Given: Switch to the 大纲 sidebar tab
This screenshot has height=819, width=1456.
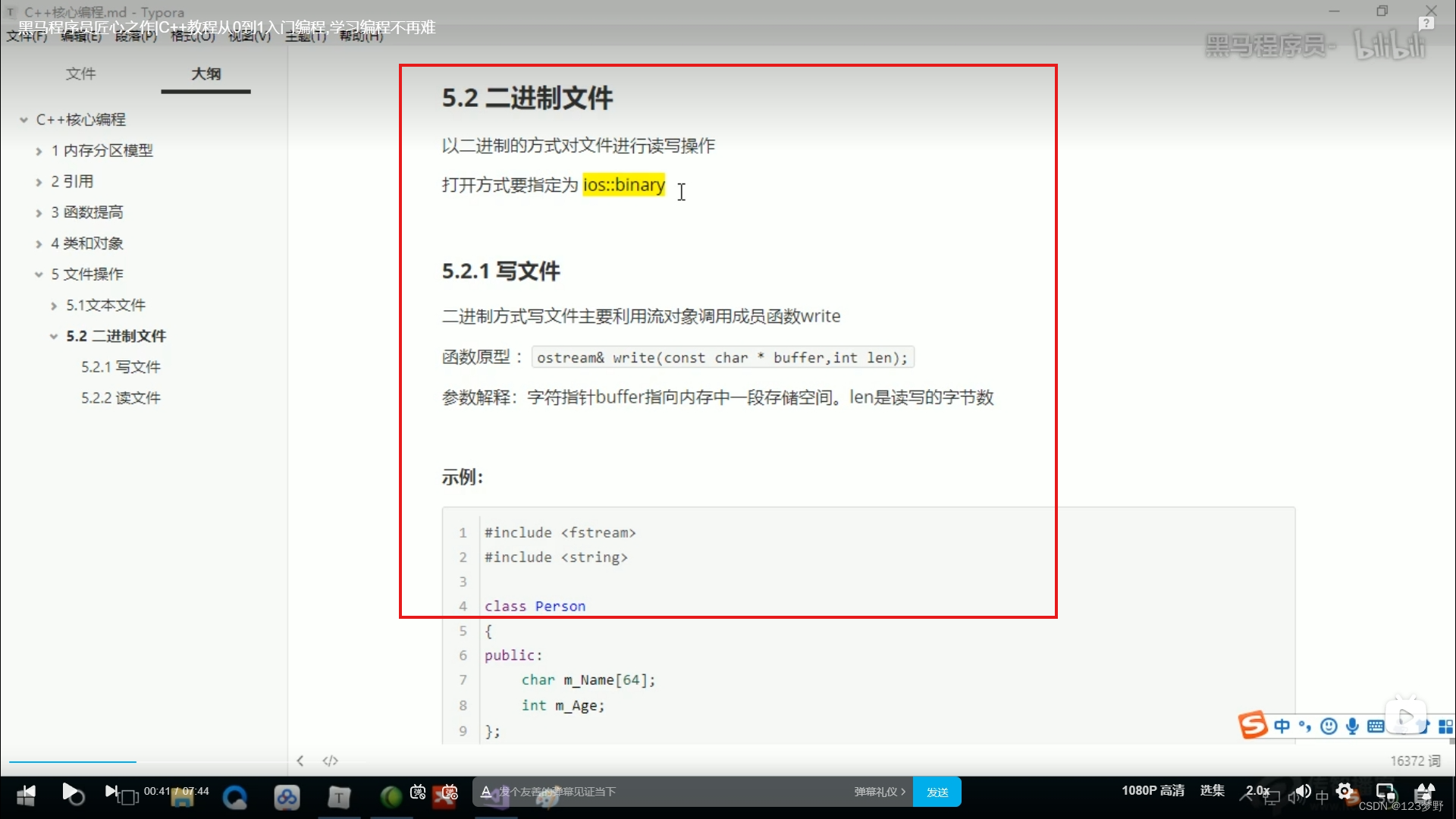Looking at the screenshot, I should 206,74.
